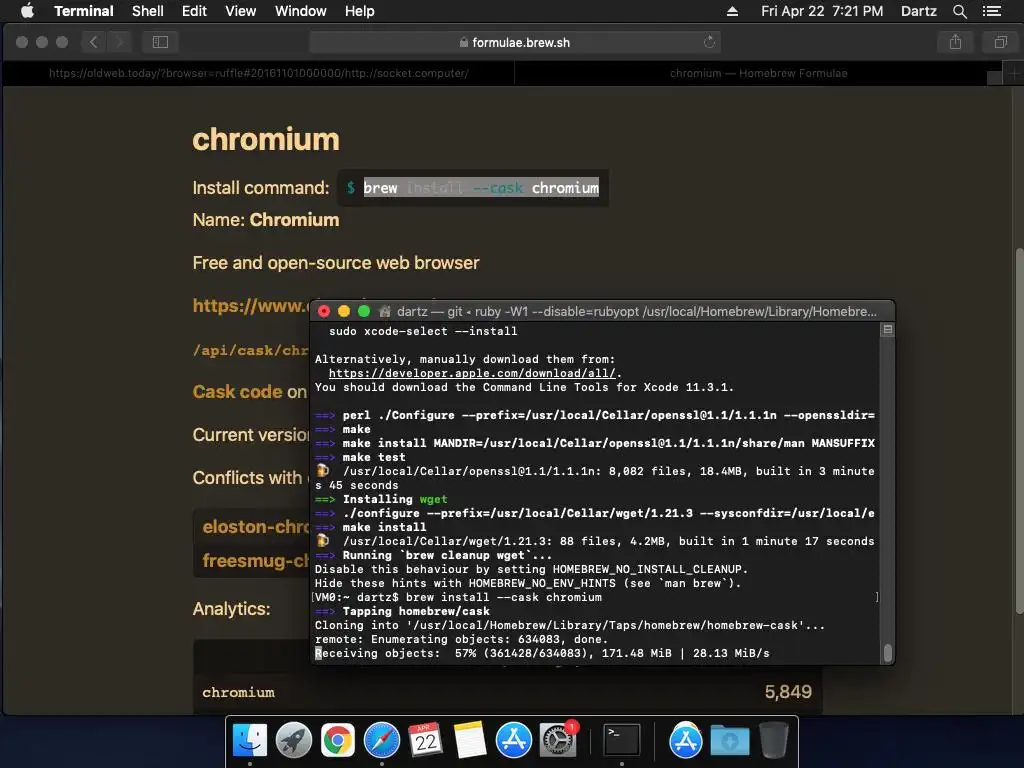The height and width of the screenshot is (768, 1024).
Task: Open the Edit menu
Action: tap(194, 11)
